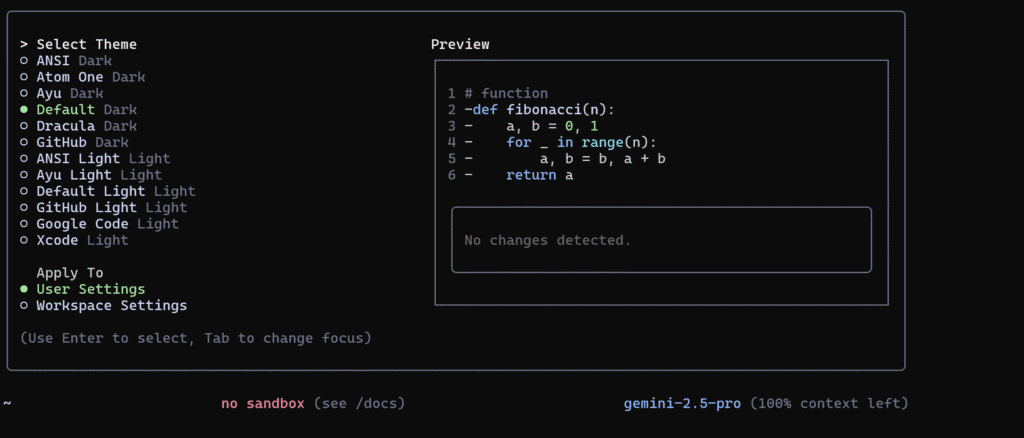1024x438 pixels.
Task: Switch to the GitHub Dark theme
Action: 74,142
